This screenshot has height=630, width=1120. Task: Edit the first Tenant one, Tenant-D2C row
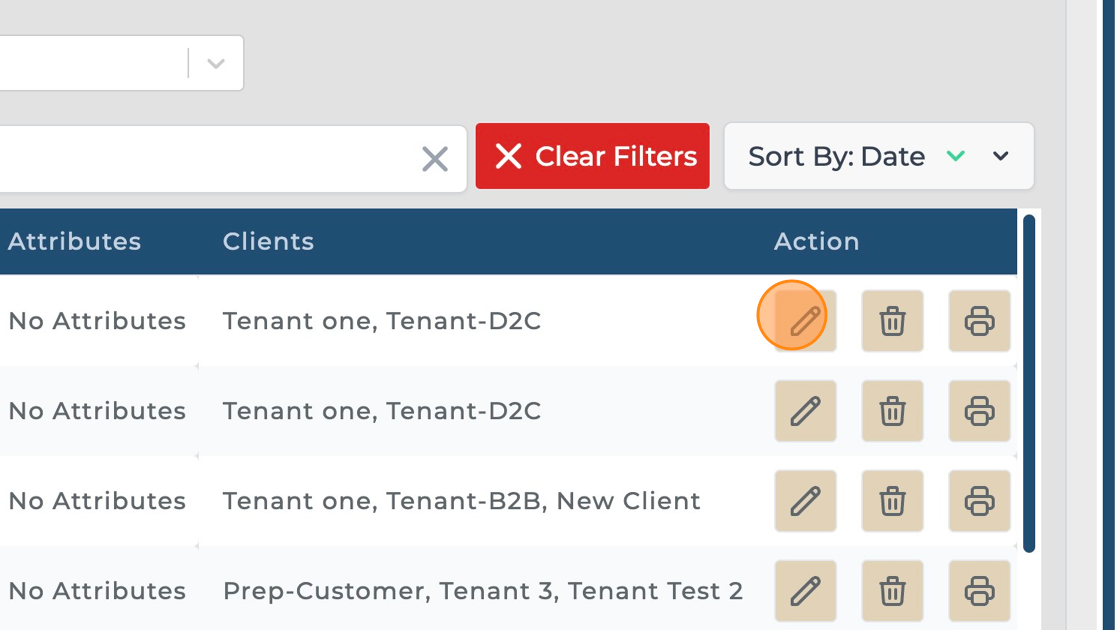[805, 321]
